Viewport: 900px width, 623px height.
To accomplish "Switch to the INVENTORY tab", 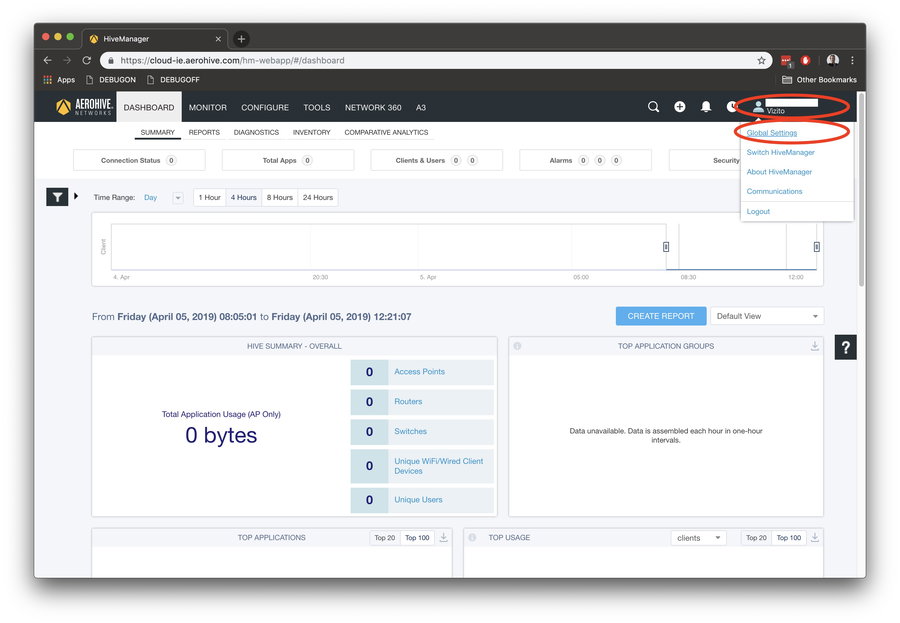I will point(311,132).
